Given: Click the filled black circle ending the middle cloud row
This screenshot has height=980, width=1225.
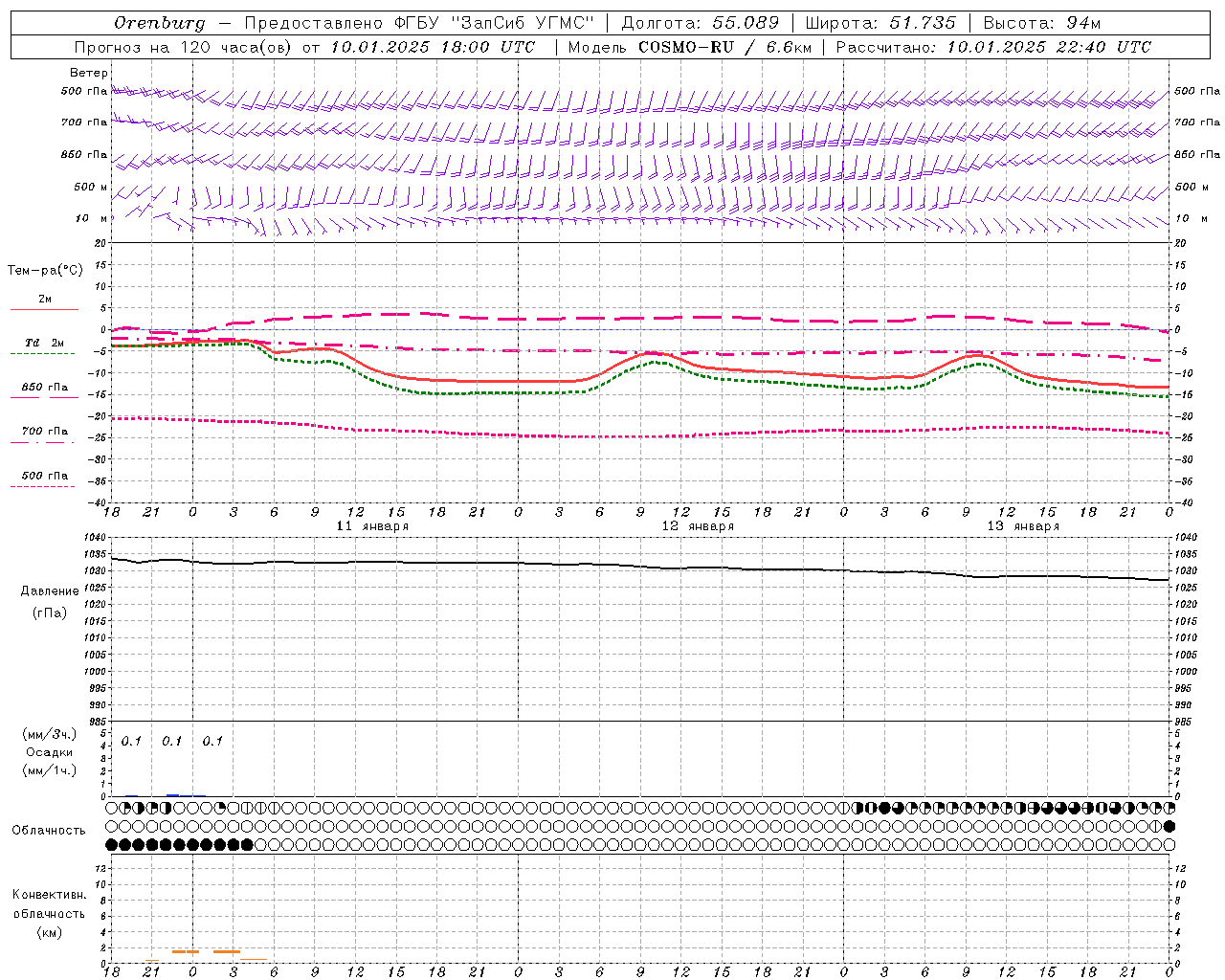Looking at the screenshot, I should tap(1169, 826).
